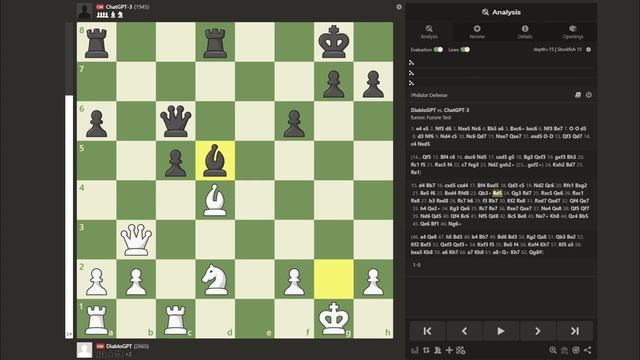Screen dimensions: 640x360
Task: Select highlighted move Bd5 in move list
Action: pos(497,193)
